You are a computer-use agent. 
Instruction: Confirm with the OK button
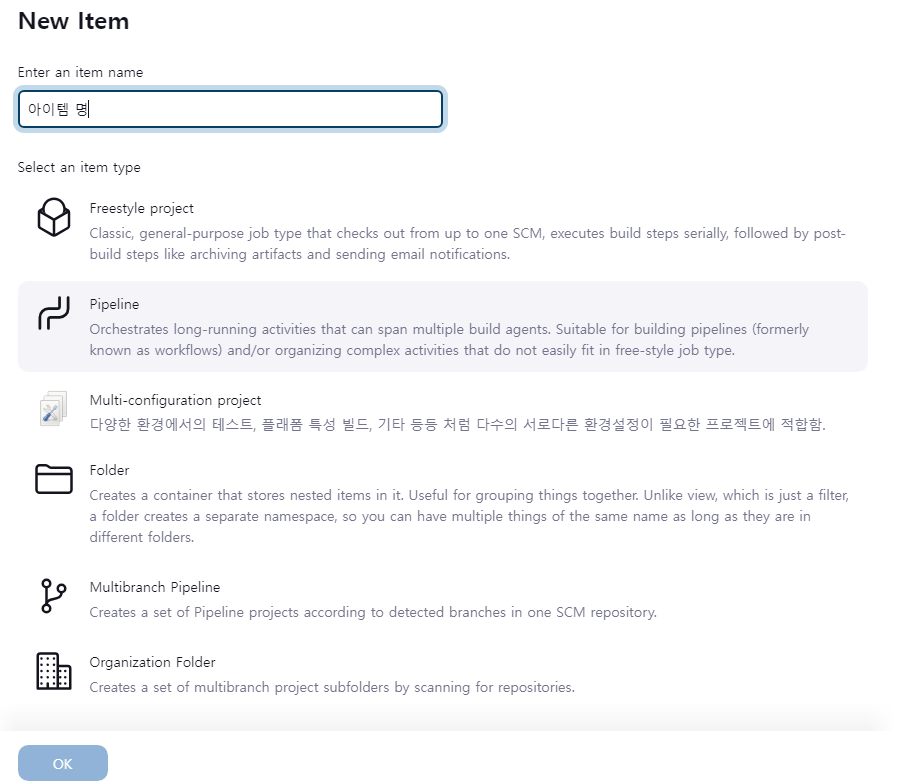(63, 763)
